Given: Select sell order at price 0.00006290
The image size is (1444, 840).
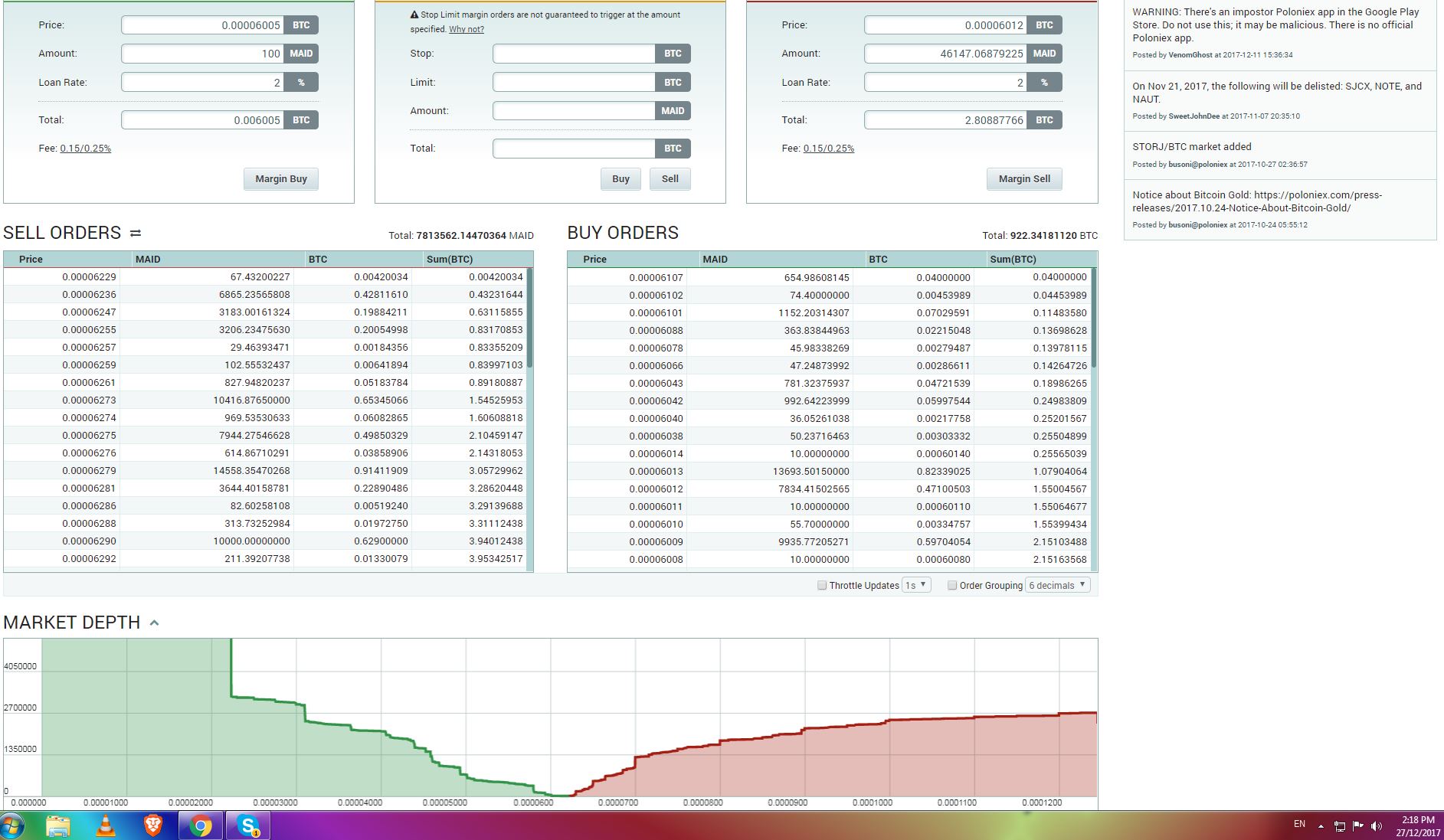Looking at the screenshot, I should click(x=265, y=541).
